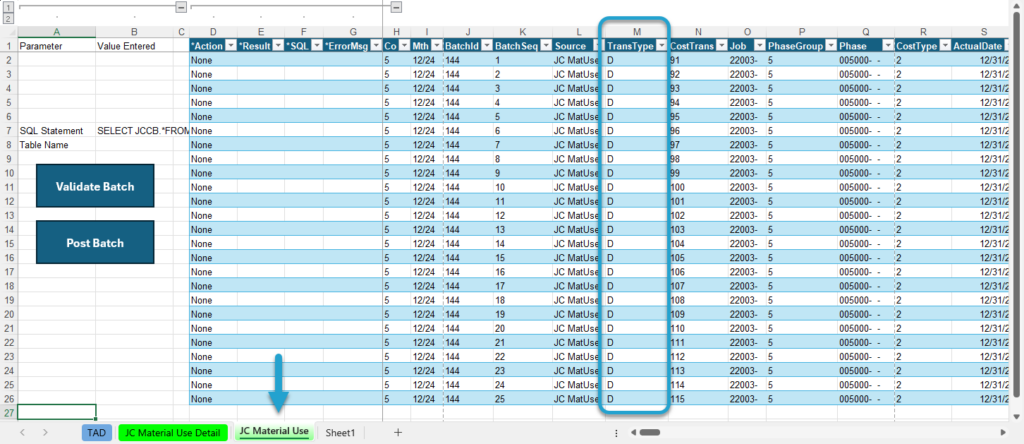Open the CostTrans column filter dropdown

(x=721, y=46)
